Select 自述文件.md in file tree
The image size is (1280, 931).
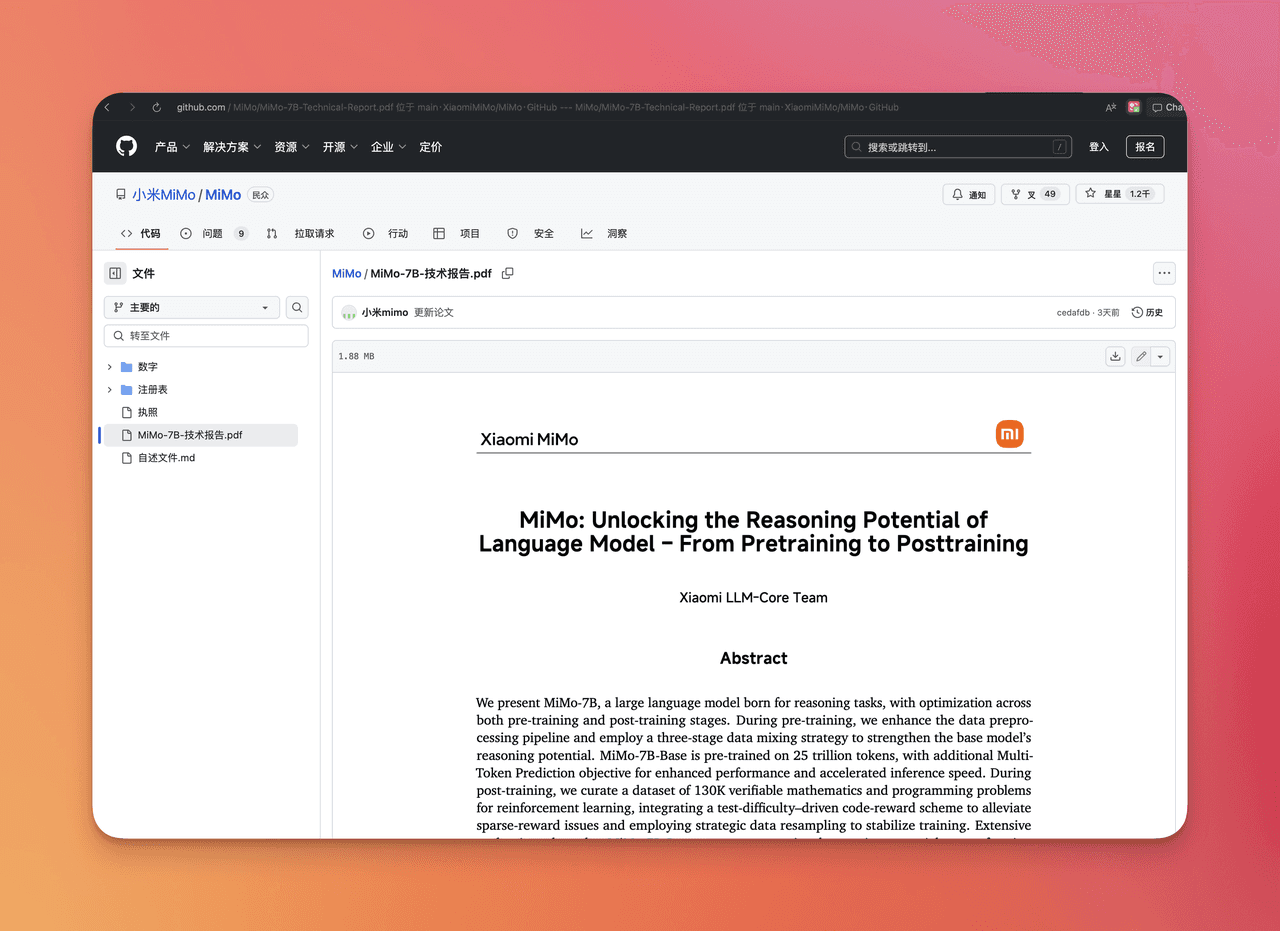click(x=167, y=458)
